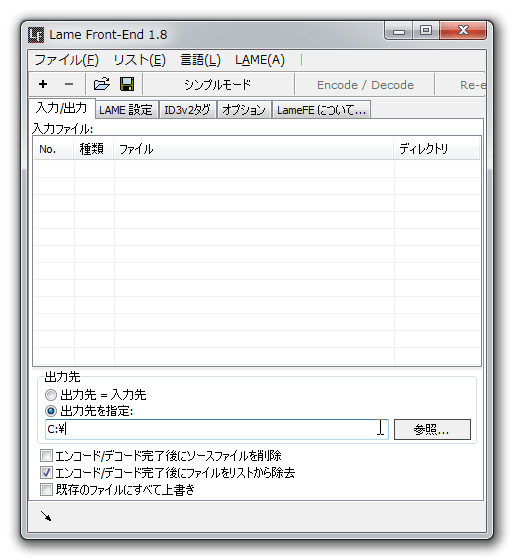Save list via the floppy disk icon
The image size is (514, 560).
[x=127, y=84]
